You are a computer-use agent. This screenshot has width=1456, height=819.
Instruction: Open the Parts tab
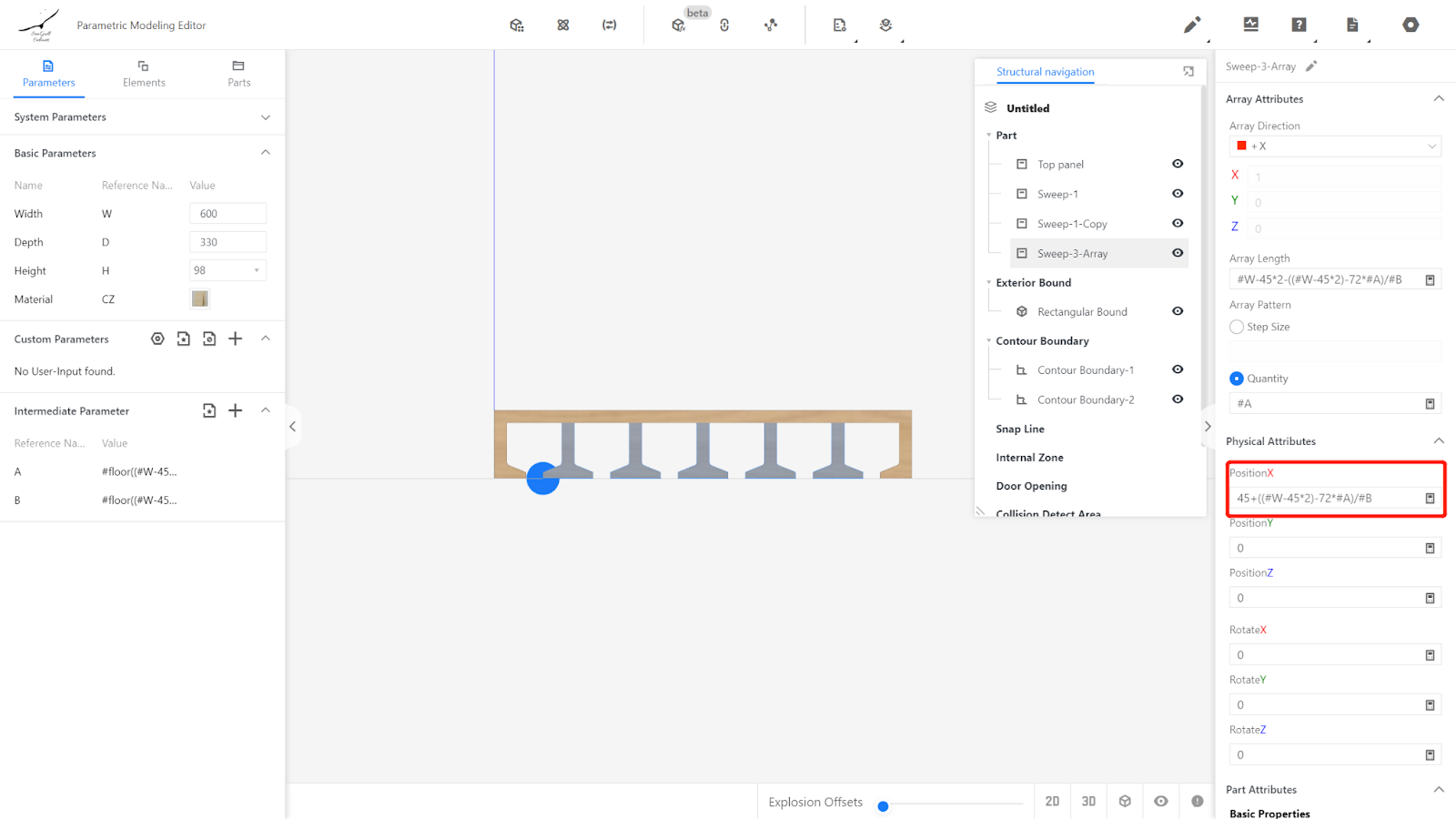(x=238, y=73)
